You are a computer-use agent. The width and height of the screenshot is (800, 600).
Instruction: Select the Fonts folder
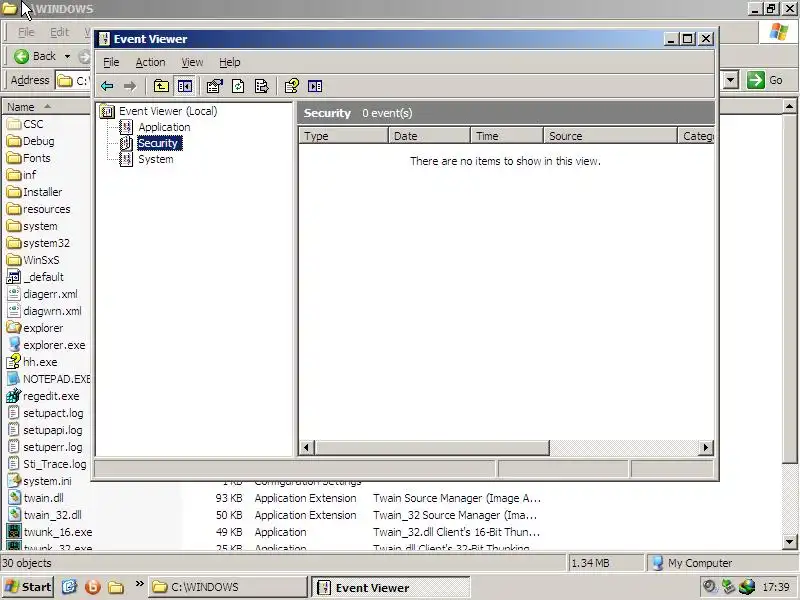[x=36, y=158]
